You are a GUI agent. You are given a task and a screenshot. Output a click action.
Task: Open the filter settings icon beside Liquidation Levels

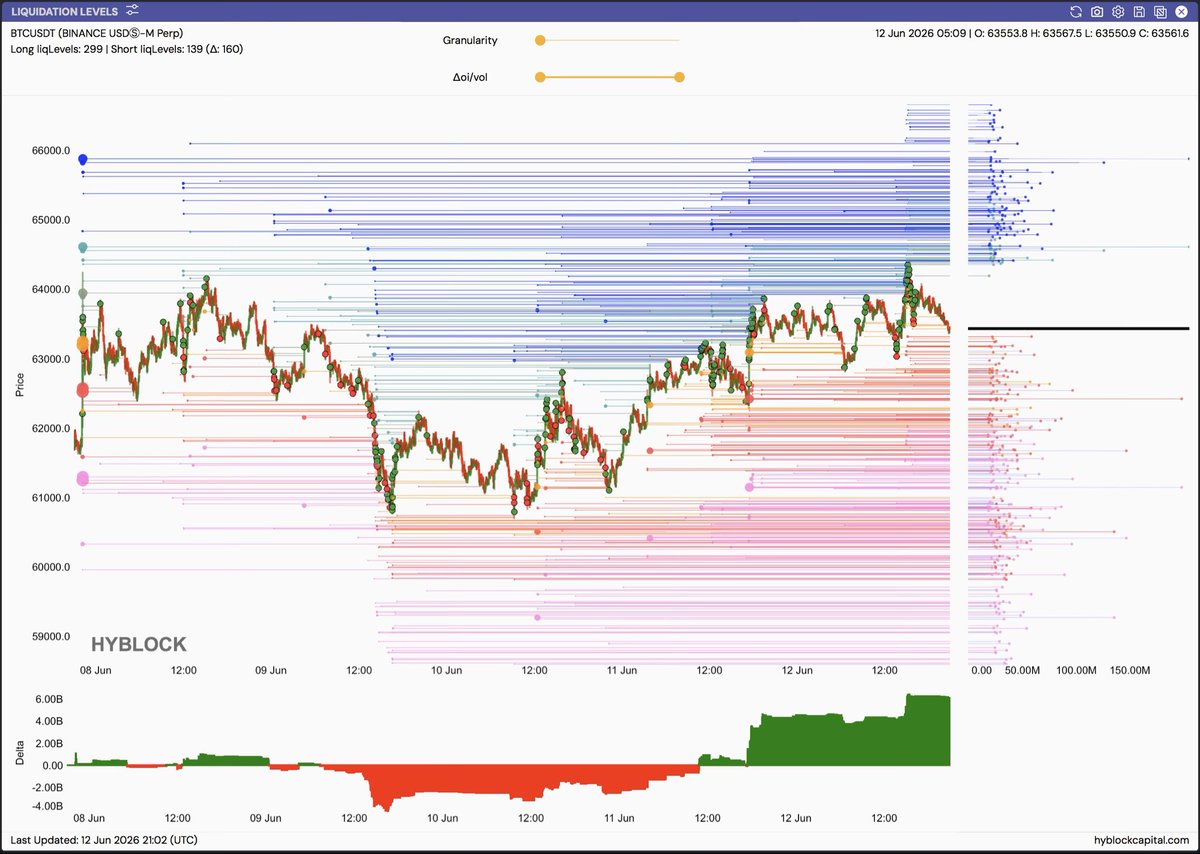coord(132,11)
